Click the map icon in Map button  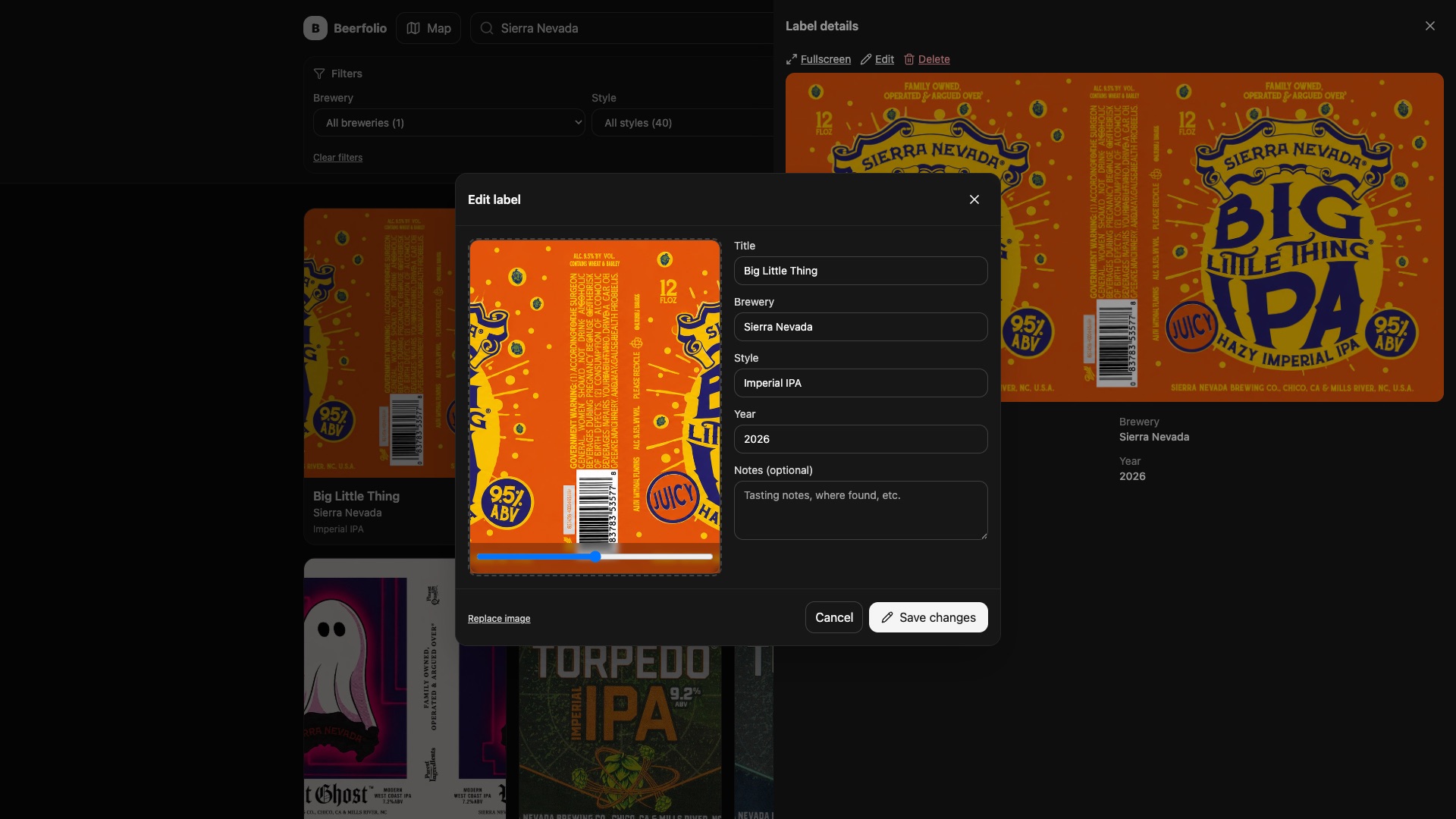[413, 28]
